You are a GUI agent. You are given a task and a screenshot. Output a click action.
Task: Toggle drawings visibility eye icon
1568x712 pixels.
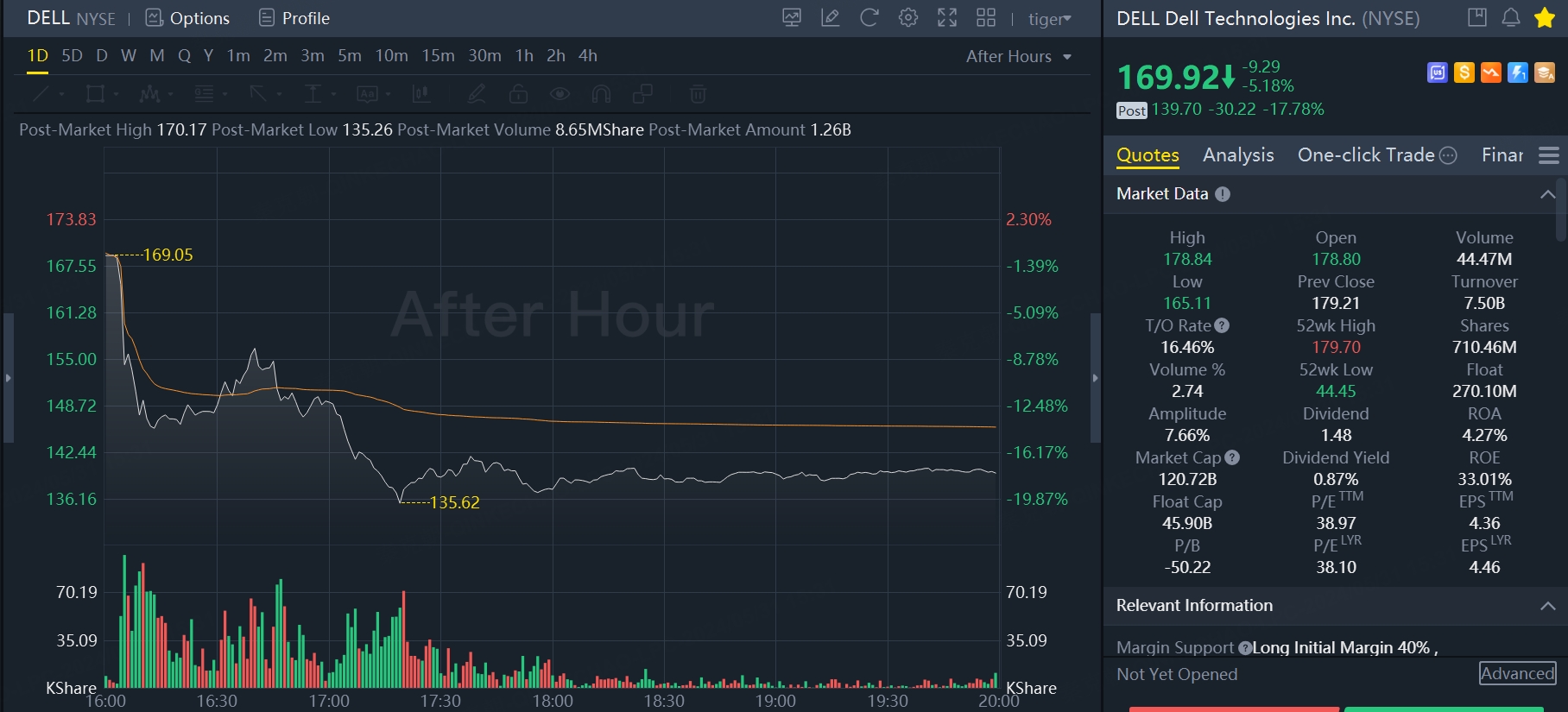coord(560,94)
